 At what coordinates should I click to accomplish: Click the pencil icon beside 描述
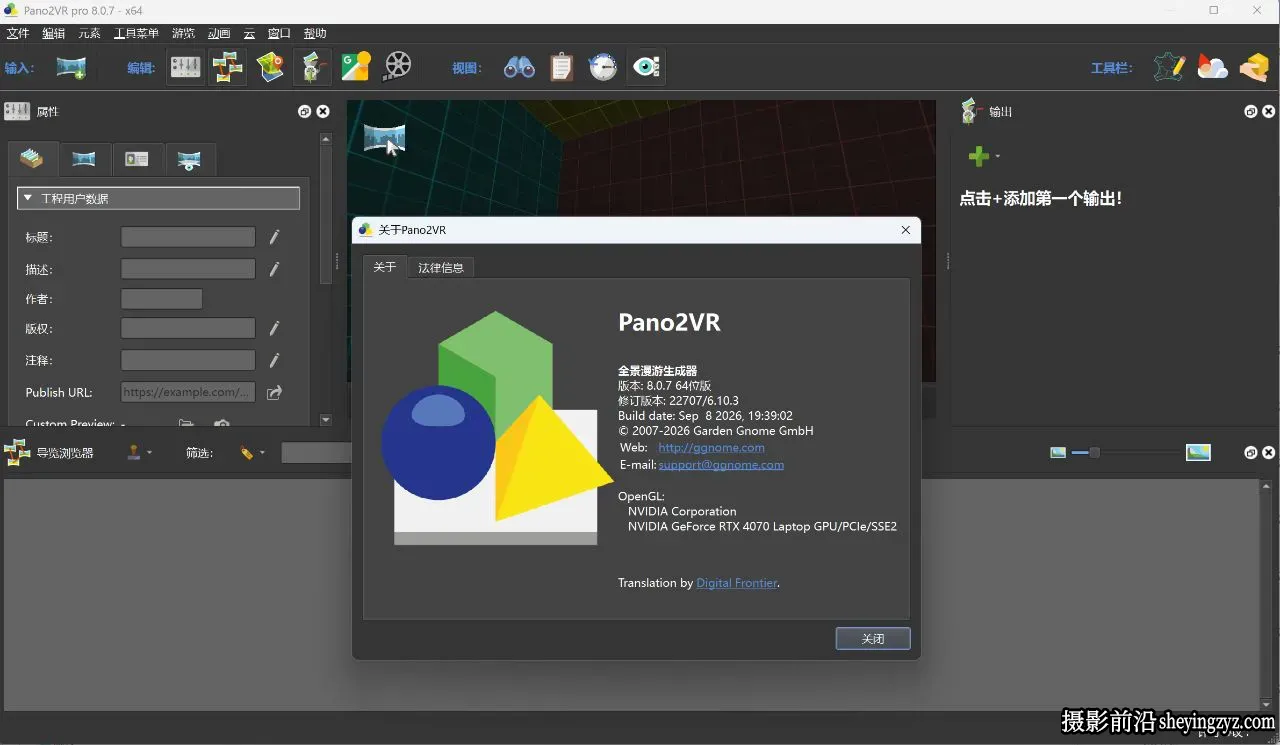(x=274, y=269)
